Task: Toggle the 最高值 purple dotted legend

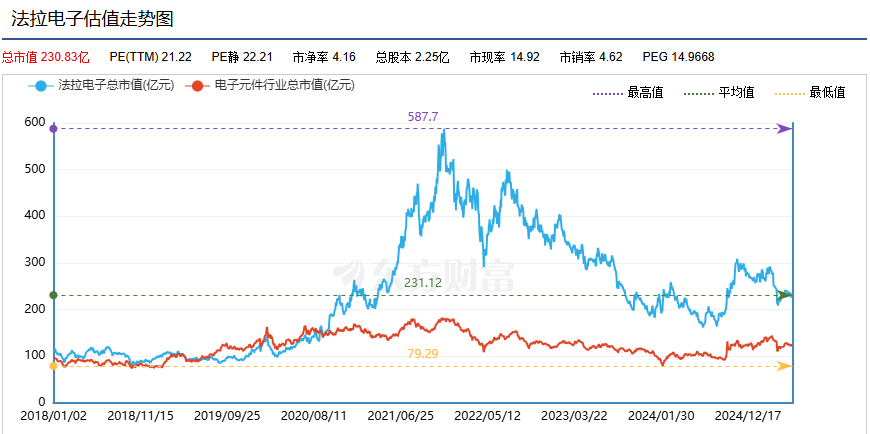Action: tap(628, 93)
